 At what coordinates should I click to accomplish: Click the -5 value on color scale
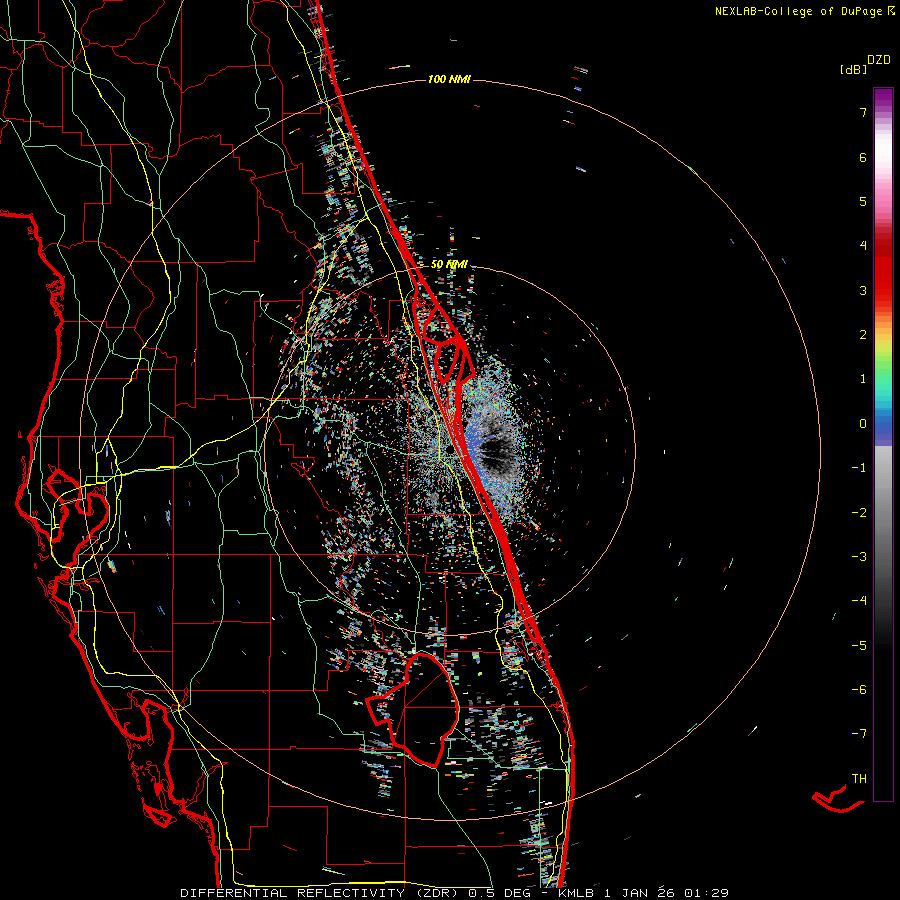coord(859,645)
